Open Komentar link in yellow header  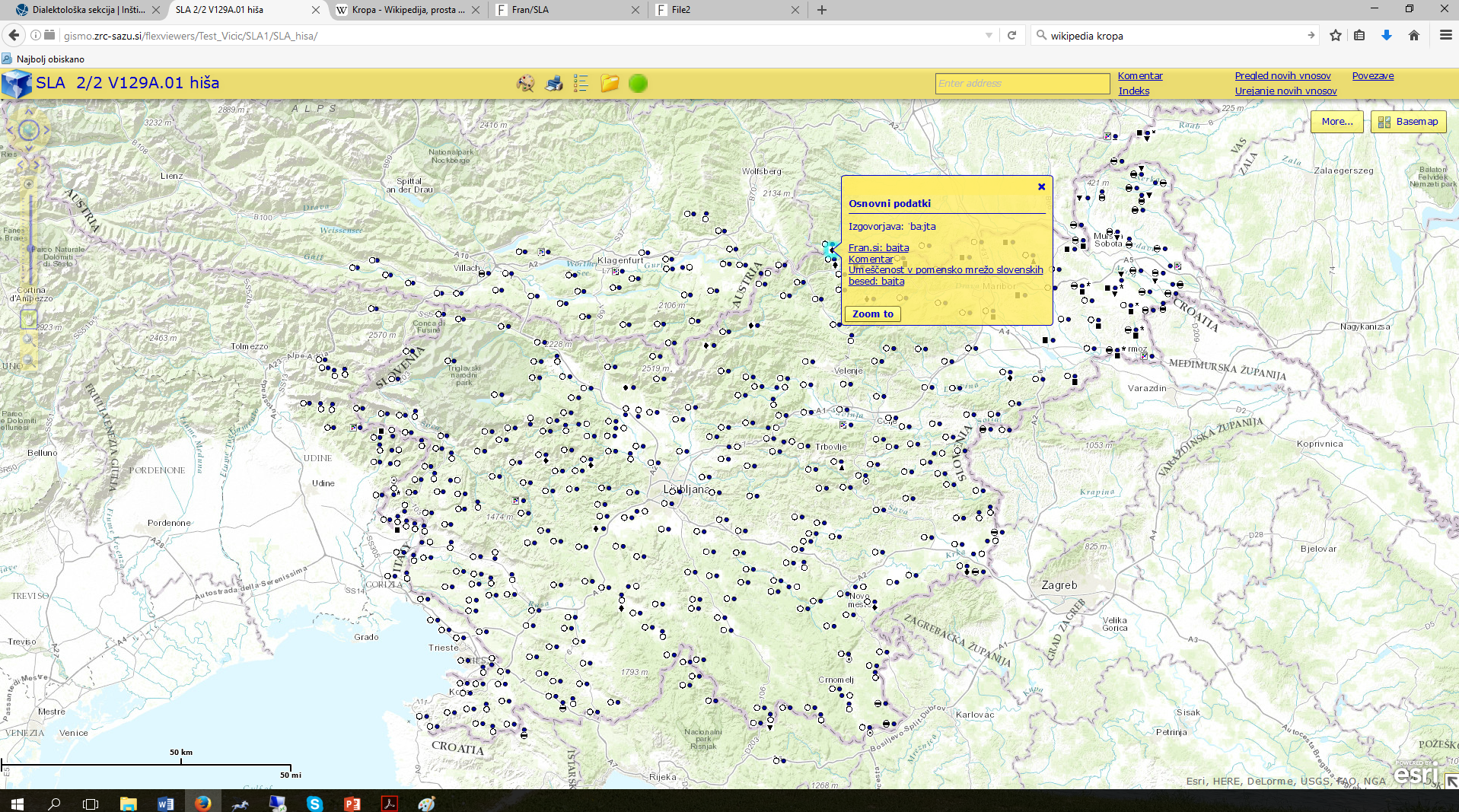1140,76
